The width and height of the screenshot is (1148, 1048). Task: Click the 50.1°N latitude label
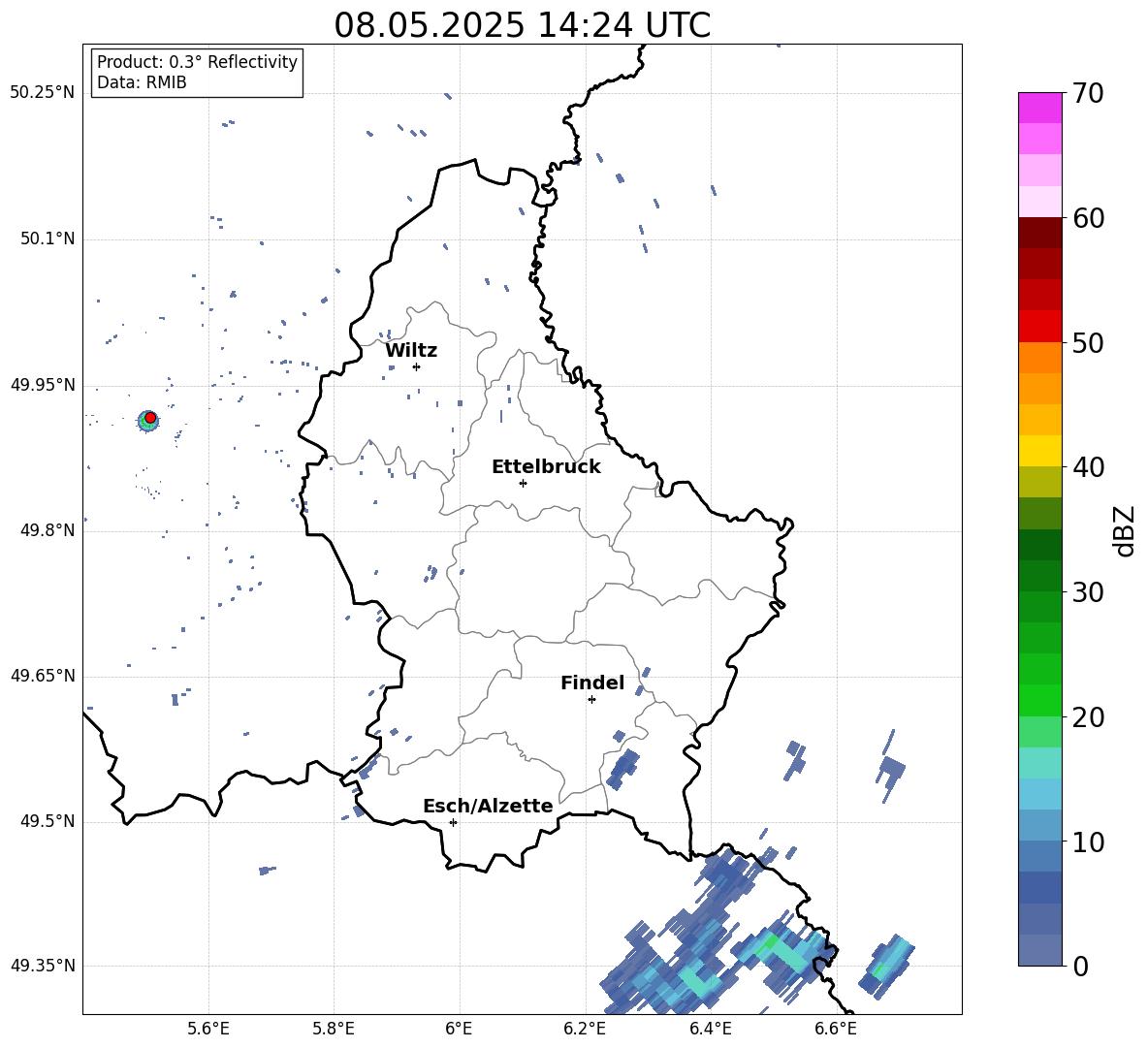point(48,239)
